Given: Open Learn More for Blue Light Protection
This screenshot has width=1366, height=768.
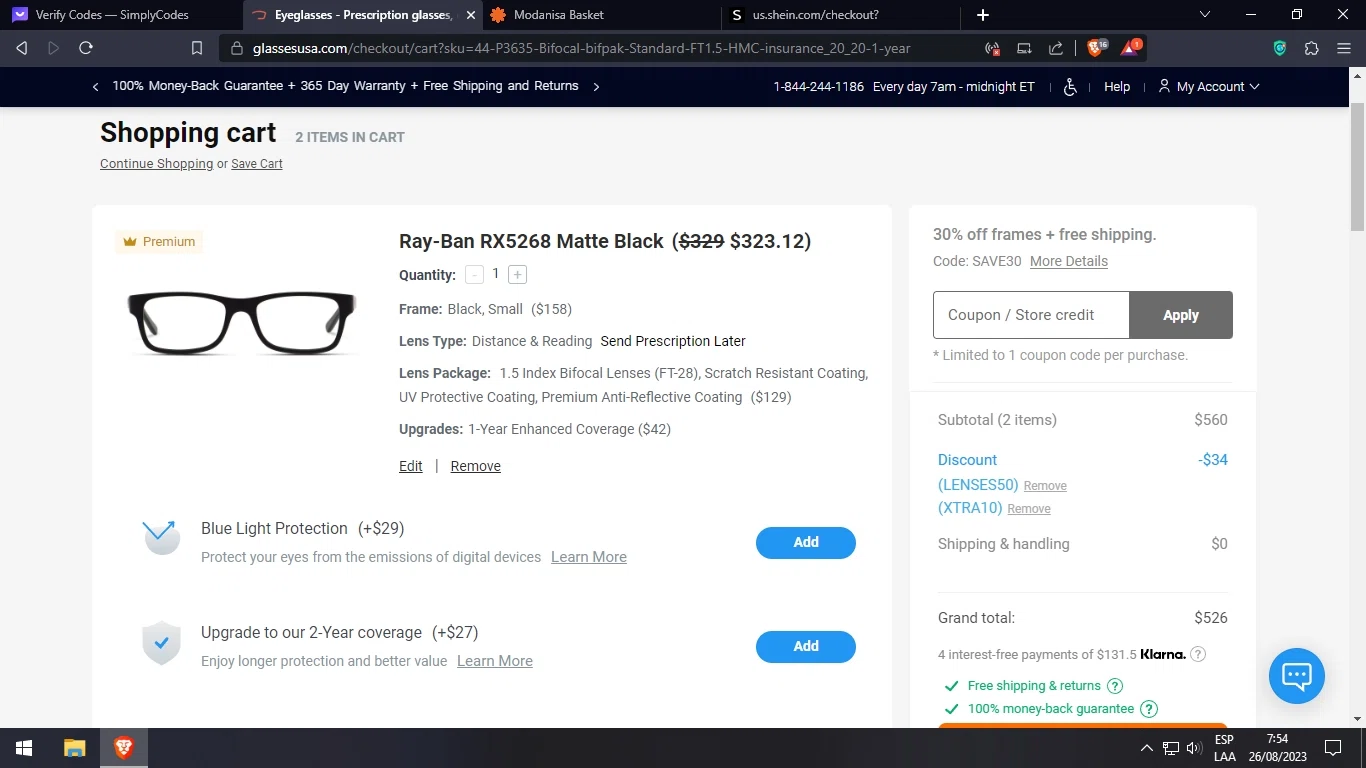Looking at the screenshot, I should pyautogui.click(x=589, y=557).
